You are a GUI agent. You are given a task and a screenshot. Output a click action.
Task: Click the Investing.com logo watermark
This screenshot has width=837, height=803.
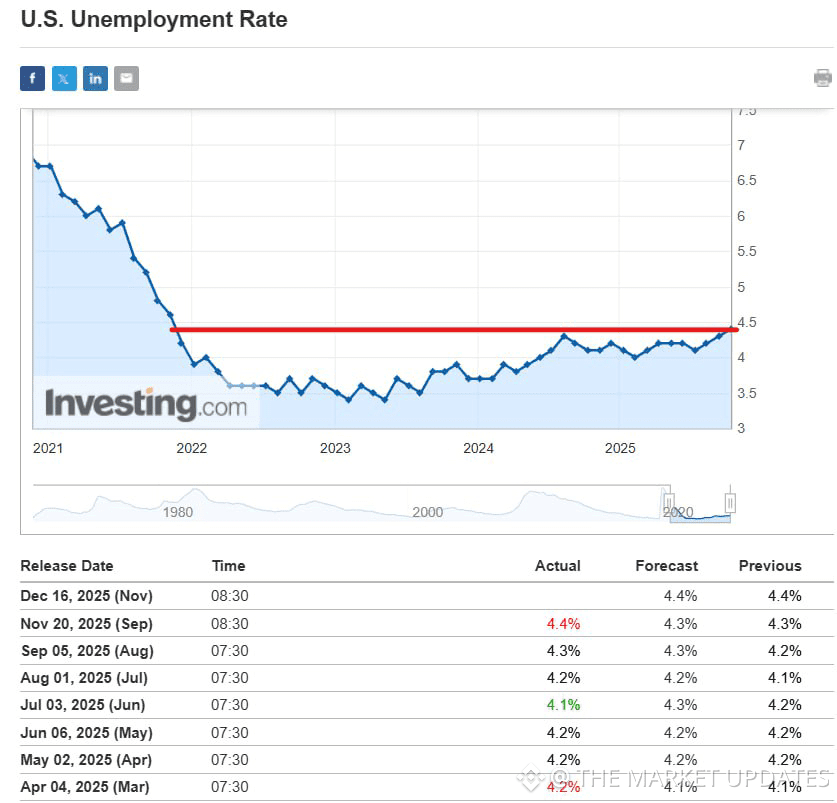[146, 404]
